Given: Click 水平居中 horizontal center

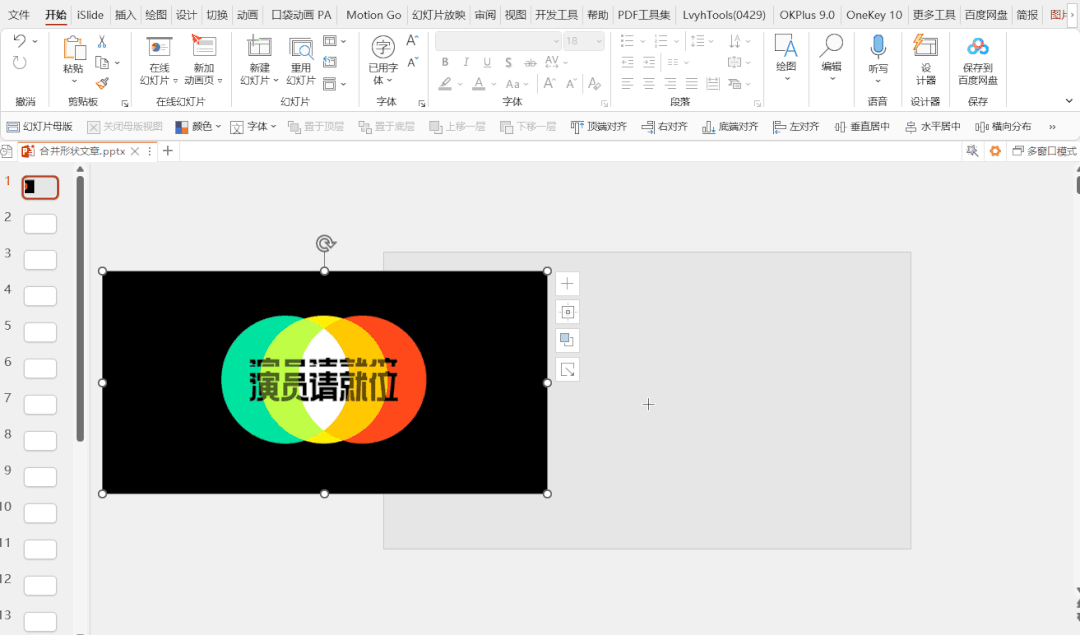Looking at the screenshot, I should click(933, 127).
